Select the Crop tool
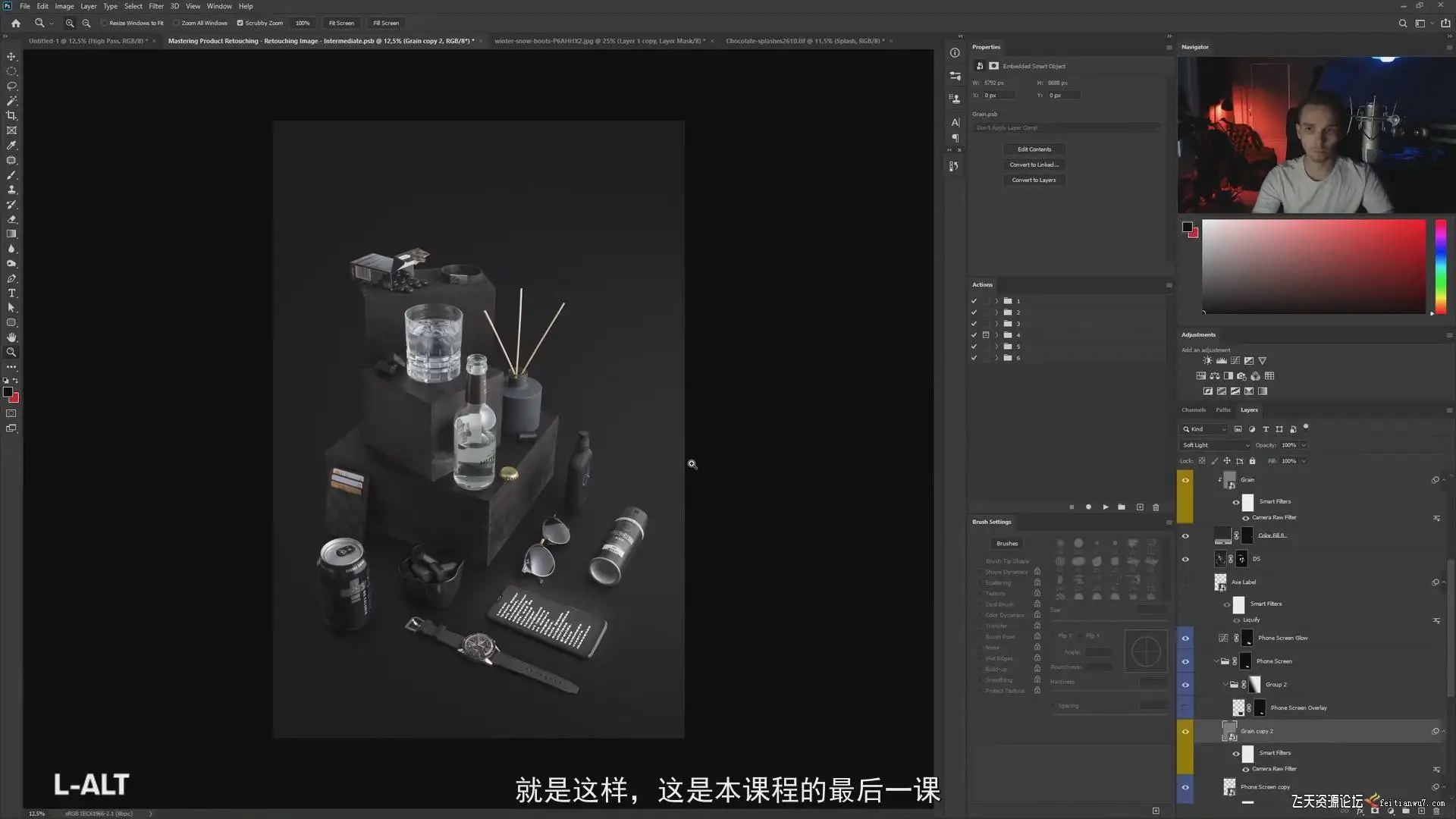1456x819 pixels. (11, 115)
